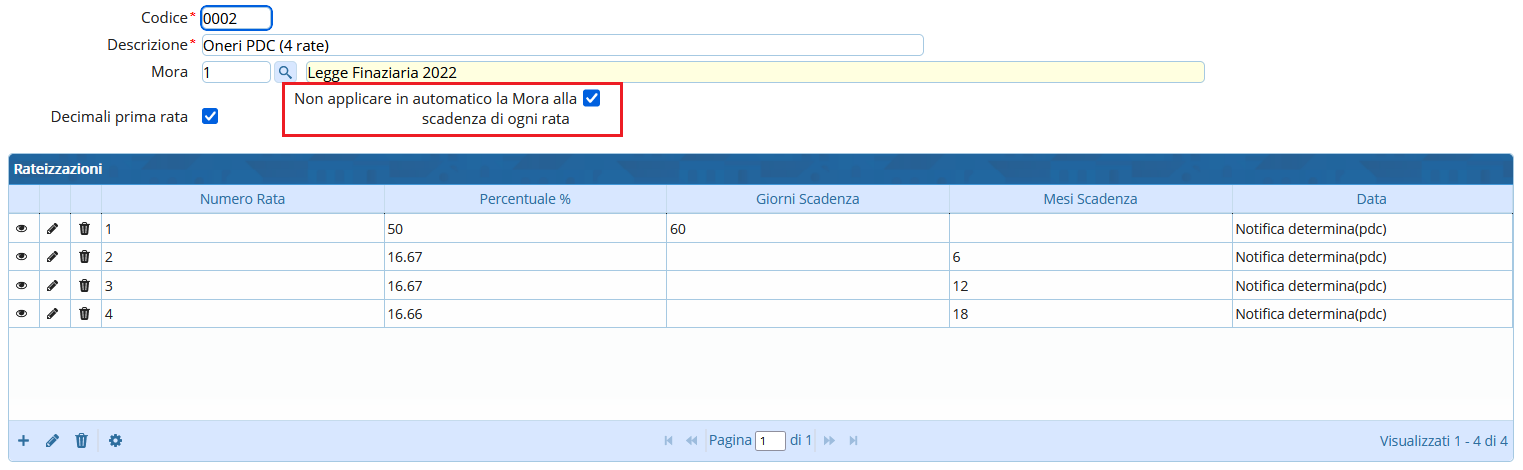Image resolution: width=1523 pixels, height=470 pixels.
Task: Click the Codice input field
Action: point(236,18)
